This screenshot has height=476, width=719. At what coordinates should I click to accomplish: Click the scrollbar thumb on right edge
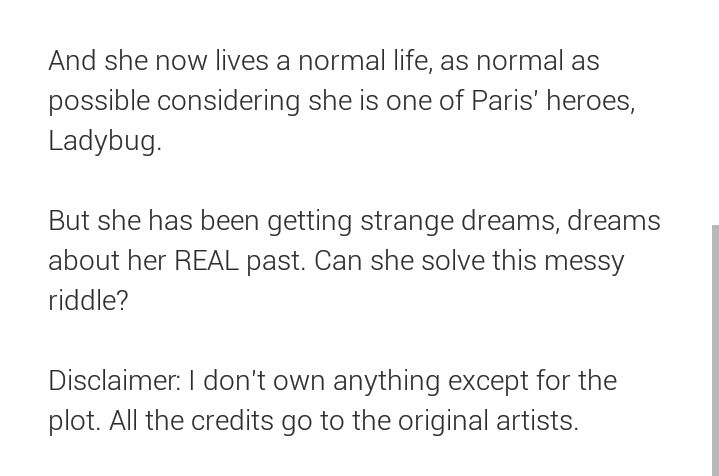[715, 350]
